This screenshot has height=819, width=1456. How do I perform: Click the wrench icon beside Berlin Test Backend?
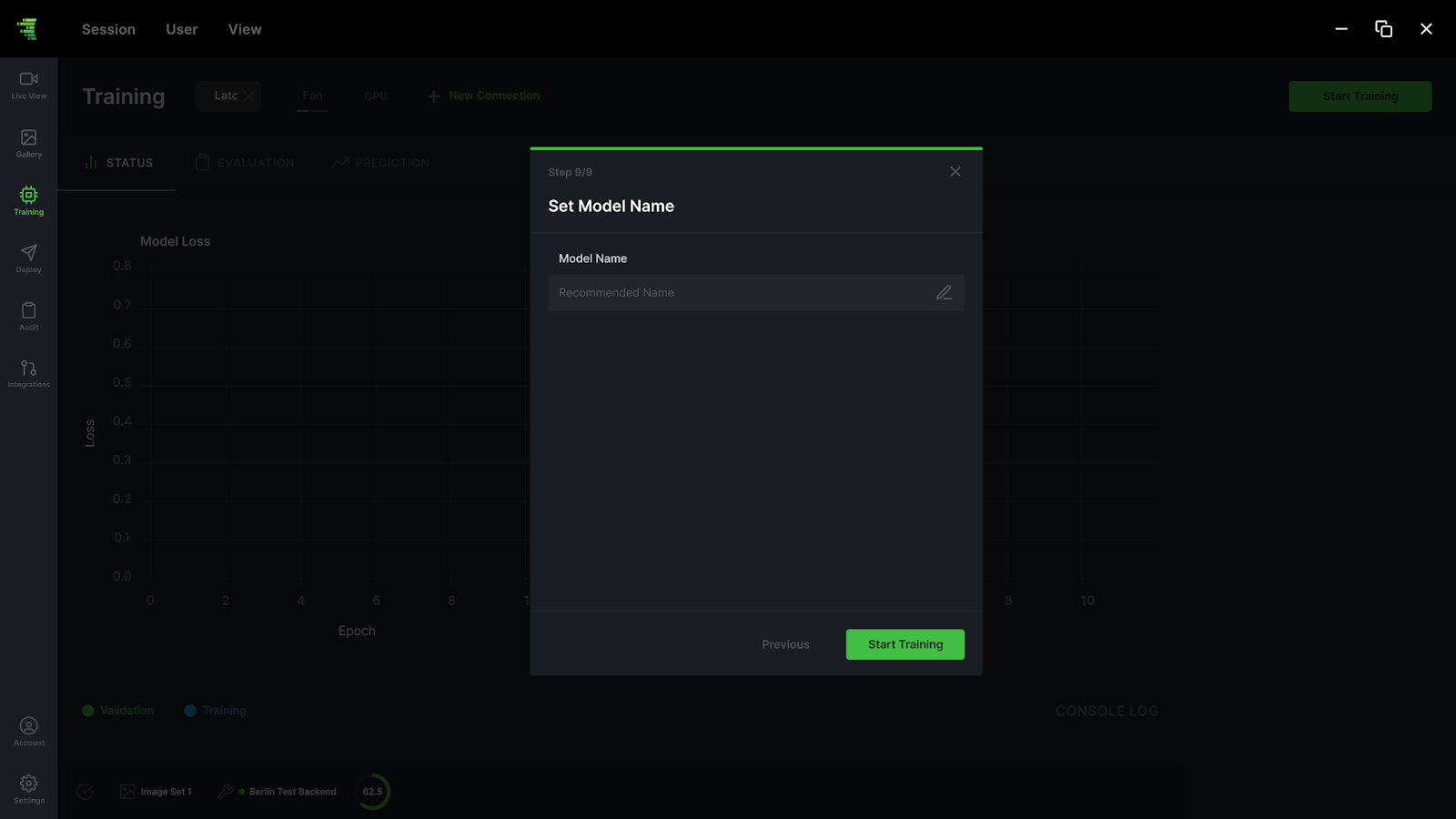pos(225,792)
